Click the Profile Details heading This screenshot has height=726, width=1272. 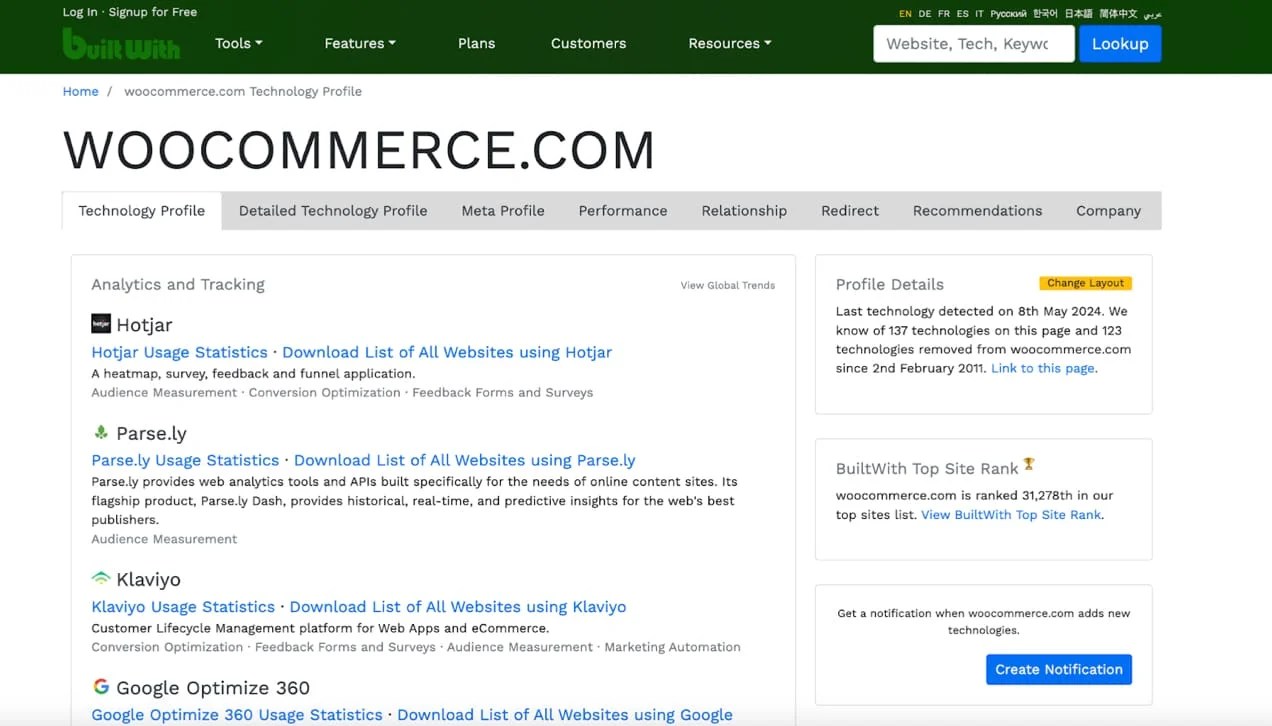pos(889,284)
